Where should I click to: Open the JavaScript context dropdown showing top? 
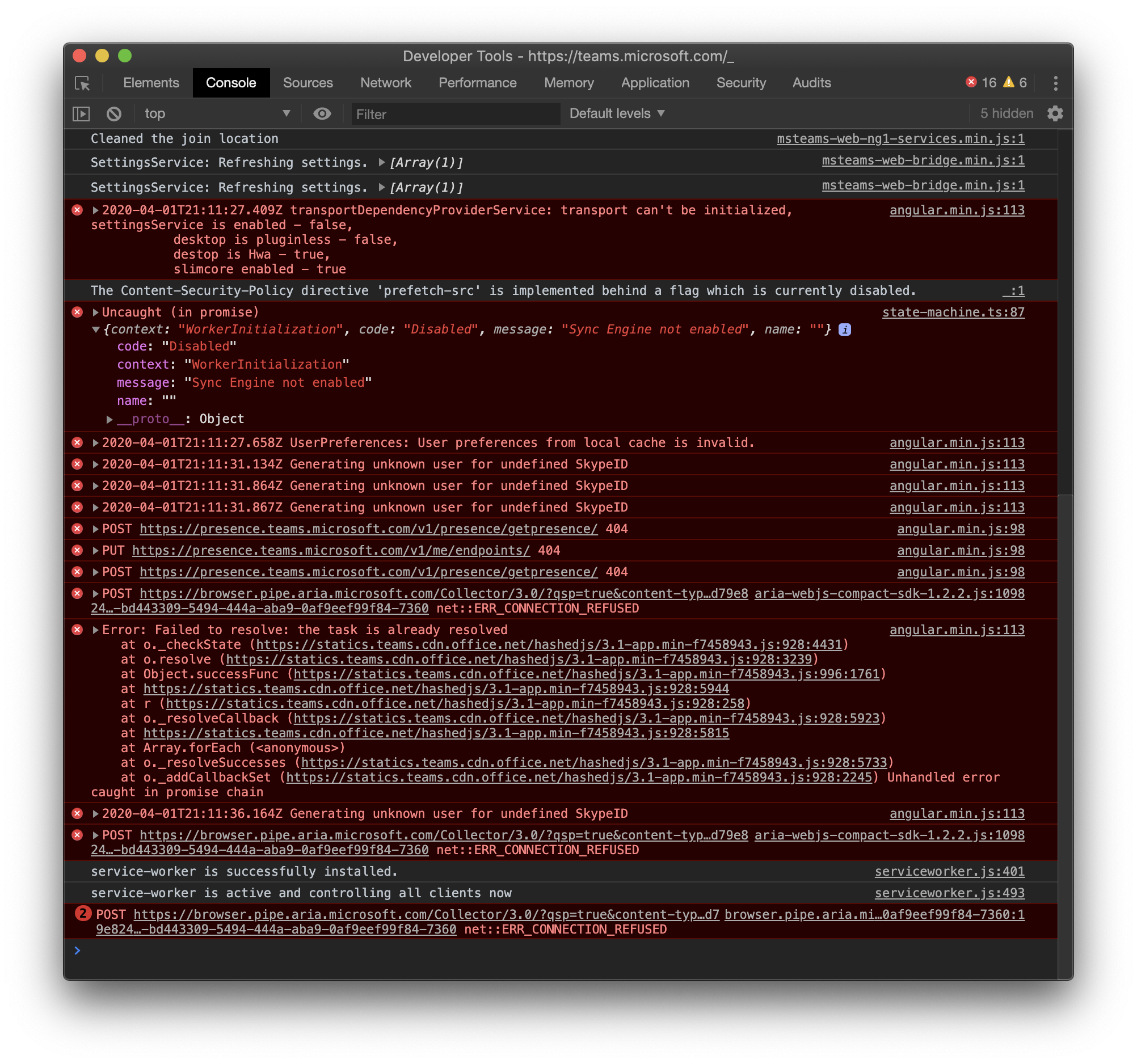[217, 114]
